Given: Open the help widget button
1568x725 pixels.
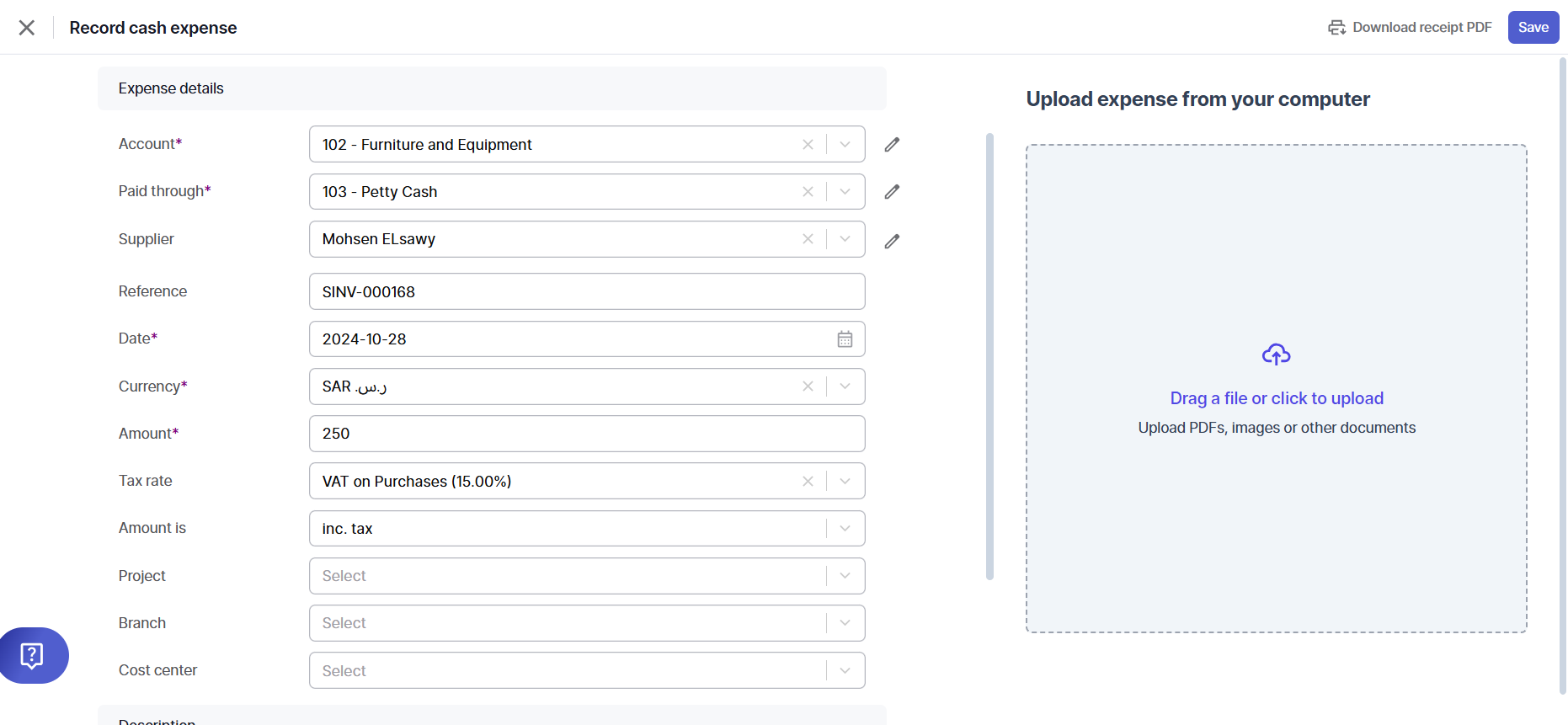Looking at the screenshot, I should [x=32, y=655].
